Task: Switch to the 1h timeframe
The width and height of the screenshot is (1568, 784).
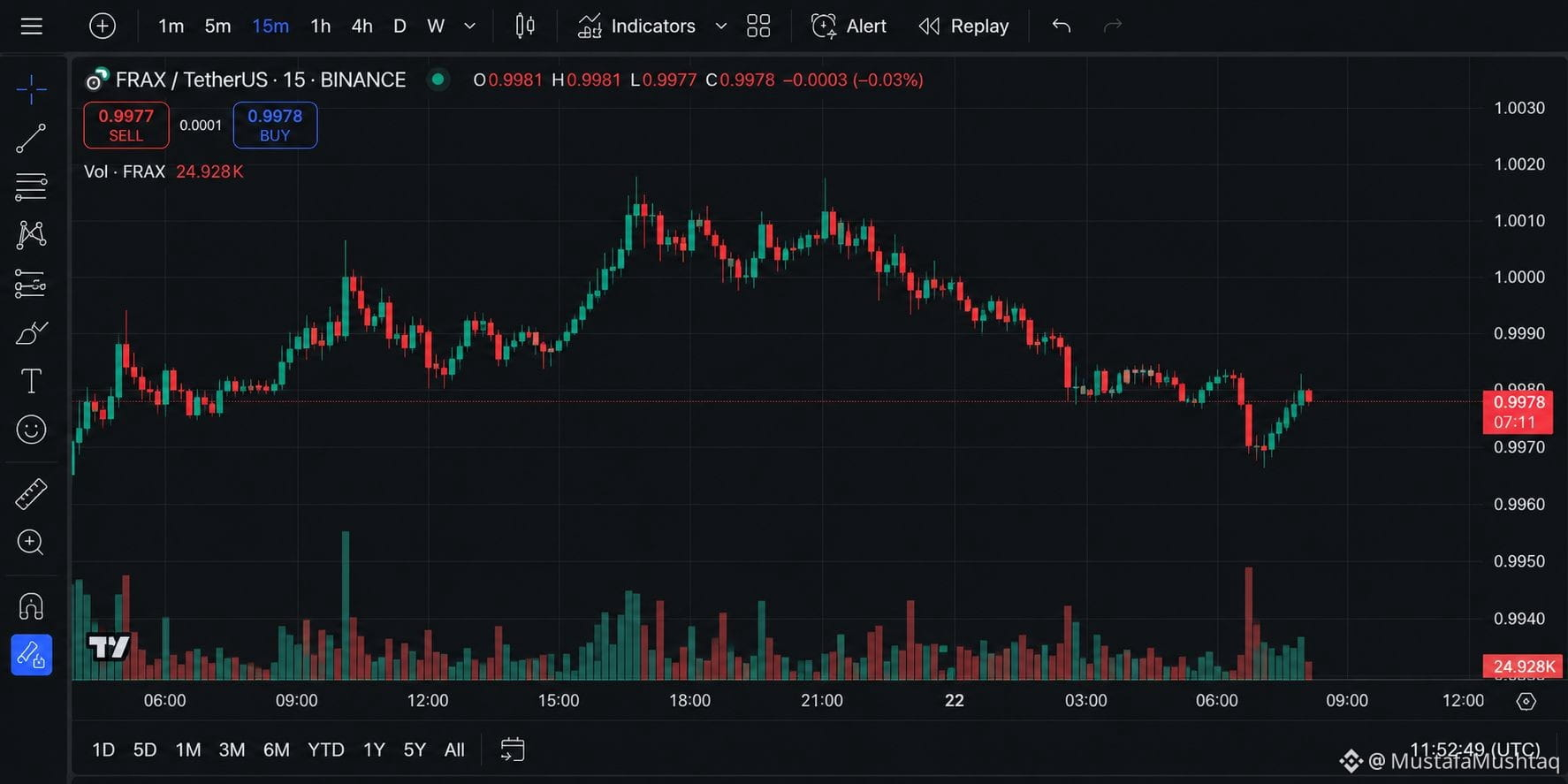Action: pyautogui.click(x=321, y=26)
